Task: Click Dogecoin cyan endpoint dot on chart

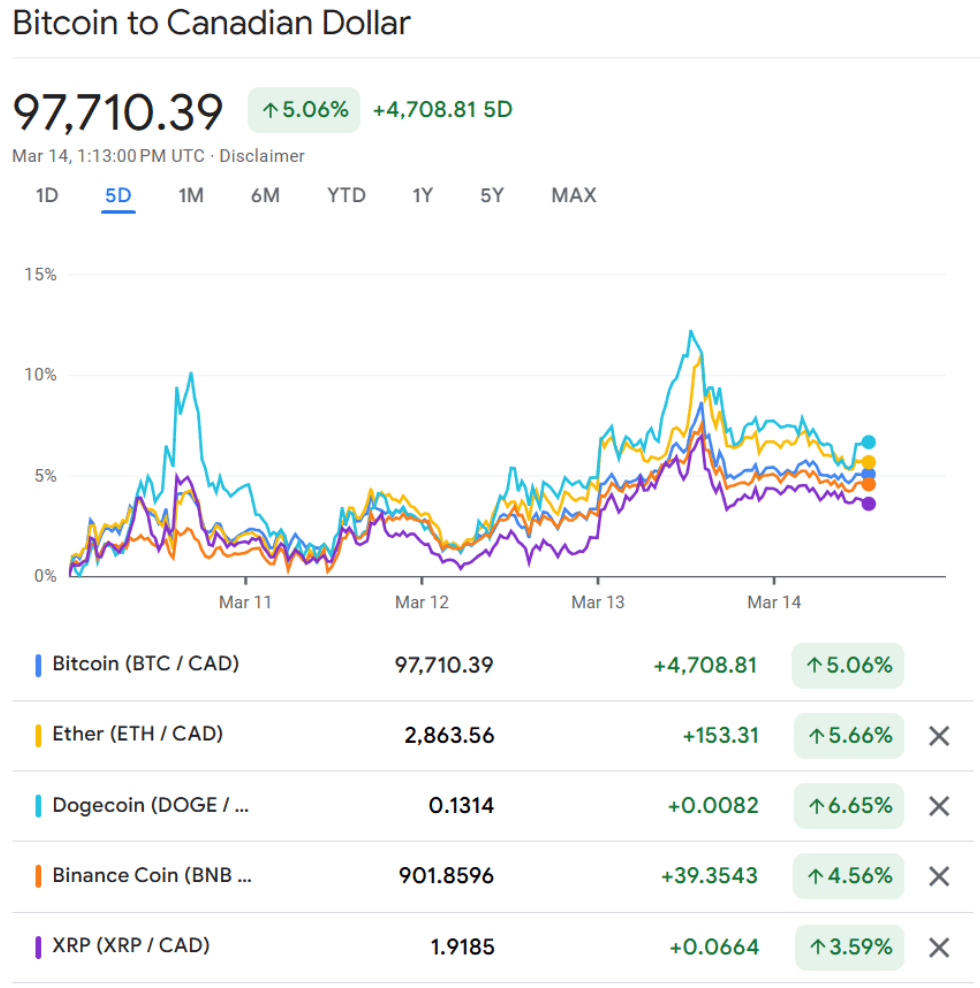Action: click(x=868, y=442)
